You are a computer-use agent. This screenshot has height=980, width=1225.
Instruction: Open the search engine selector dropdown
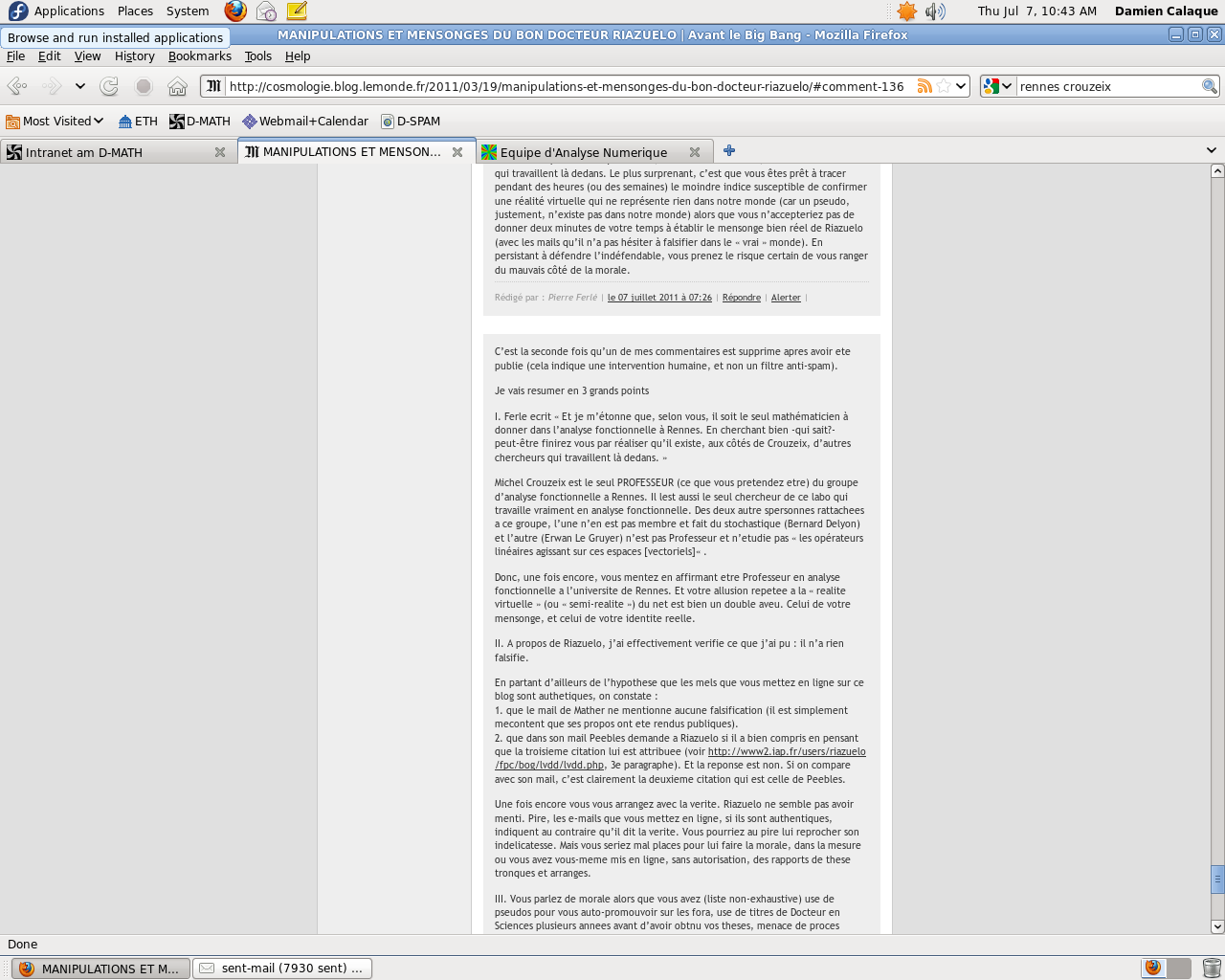[x=997, y=86]
